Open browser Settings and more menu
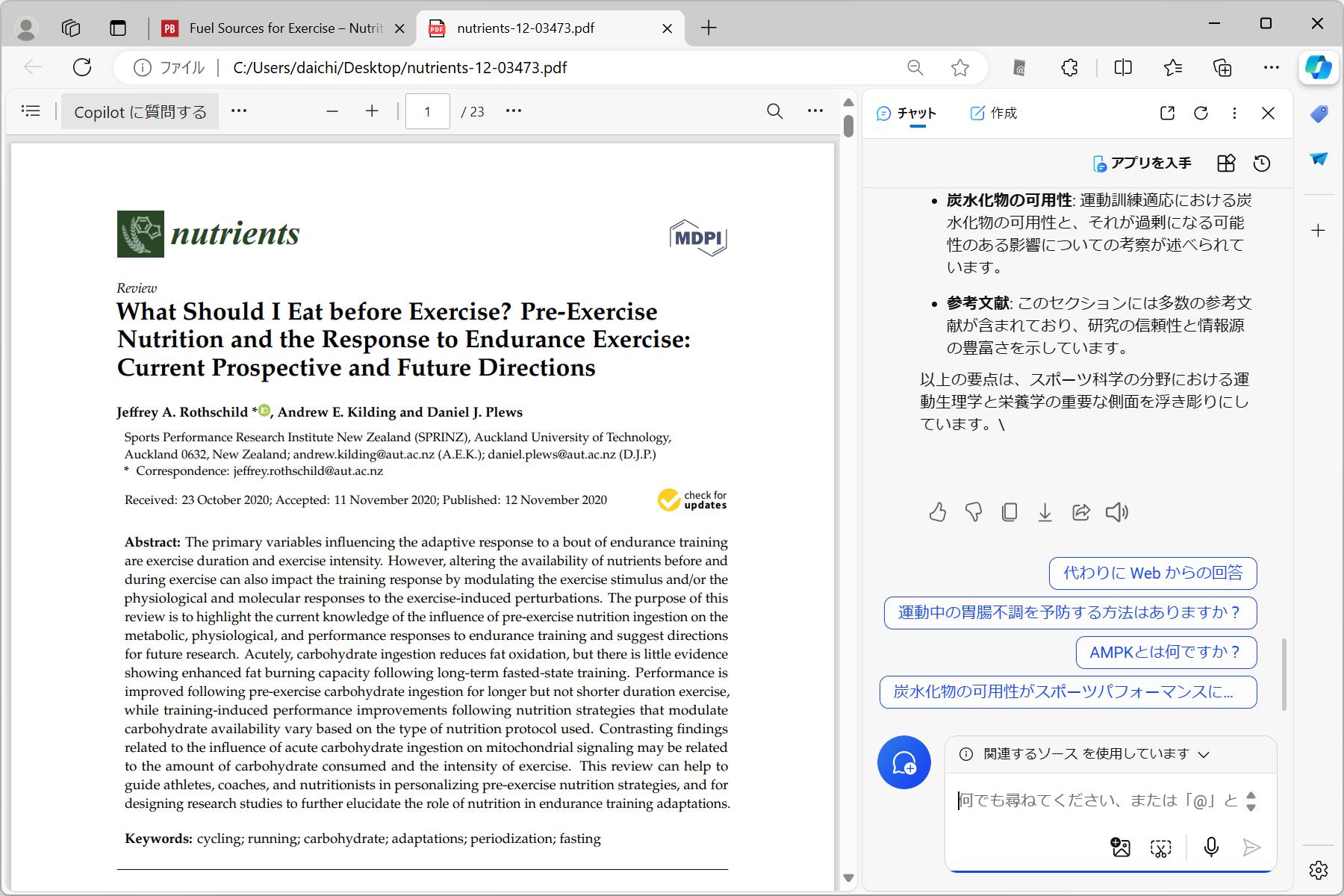The height and width of the screenshot is (896, 1344). pyautogui.click(x=1272, y=68)
